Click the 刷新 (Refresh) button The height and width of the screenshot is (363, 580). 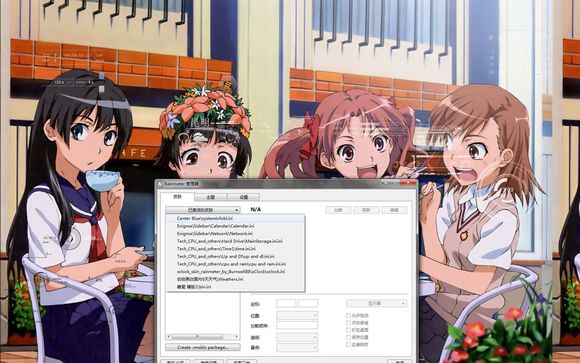pyautogui.click(x=366, y=210)
